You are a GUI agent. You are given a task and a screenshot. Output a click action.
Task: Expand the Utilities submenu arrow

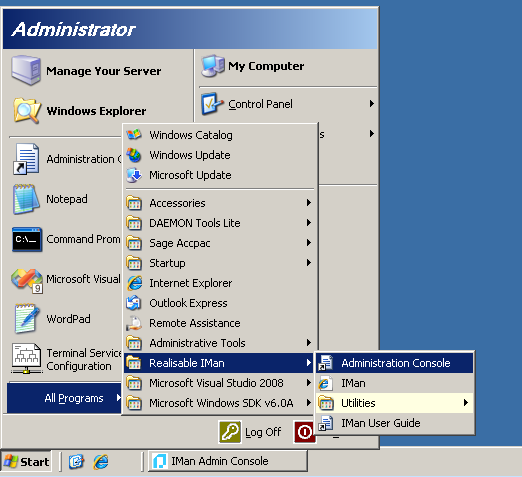(466, 403)
